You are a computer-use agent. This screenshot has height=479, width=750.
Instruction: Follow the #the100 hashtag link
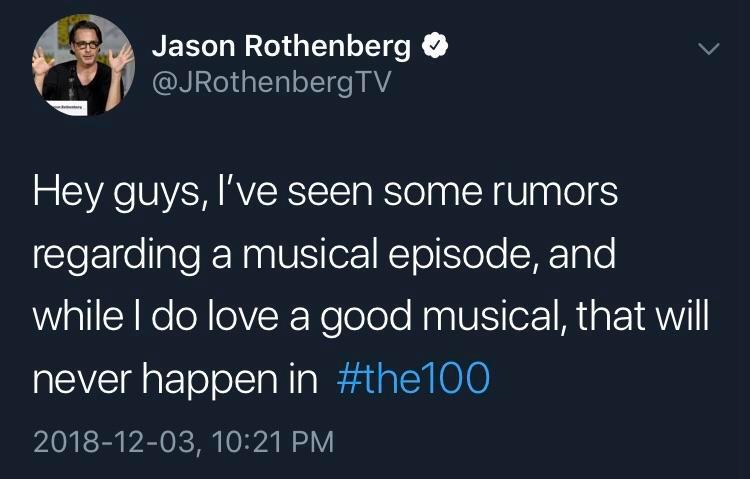408,378
